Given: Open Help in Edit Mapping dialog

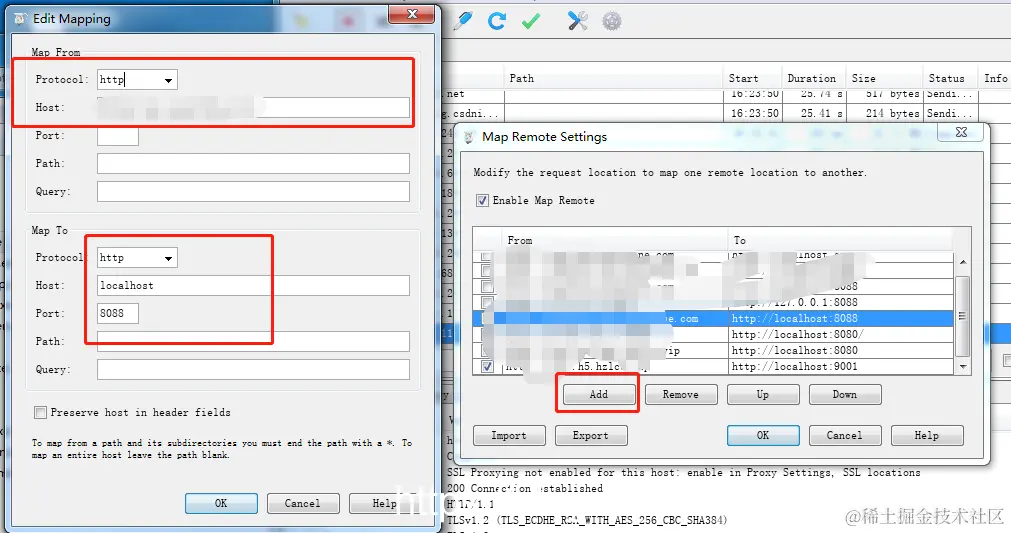Looking at the screenshot, I should pyautogui.click(x=384, y=503).
